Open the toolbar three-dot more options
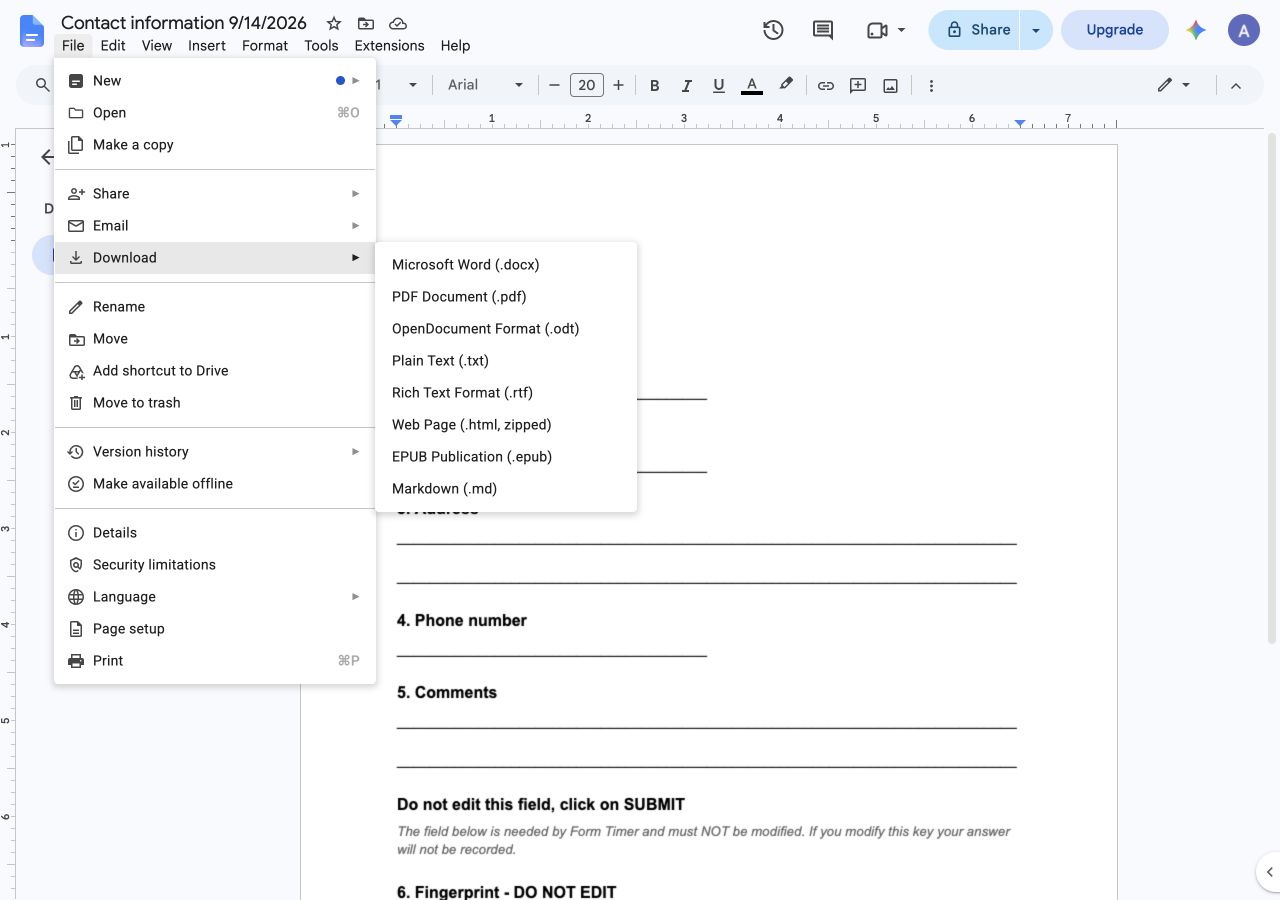The image size is (1280, 900). click(x=931, y=86)
